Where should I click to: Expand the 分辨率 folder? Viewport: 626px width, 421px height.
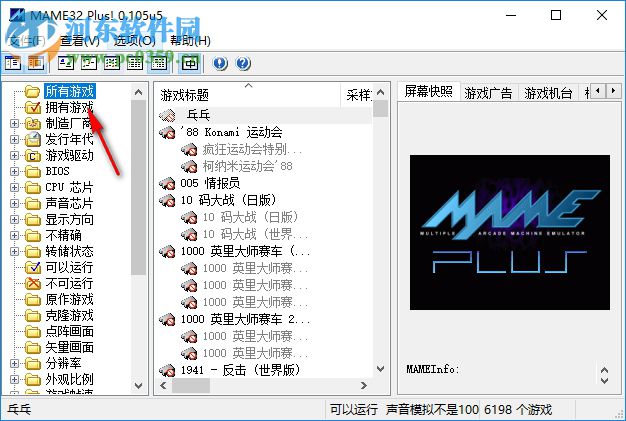pyautogui.click(x=14, y=363)
